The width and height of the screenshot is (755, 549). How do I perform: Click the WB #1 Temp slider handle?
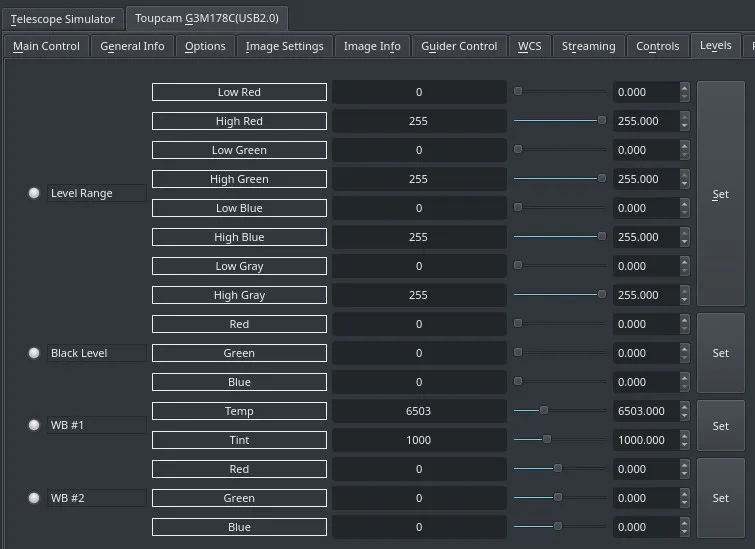click(544, 410)
